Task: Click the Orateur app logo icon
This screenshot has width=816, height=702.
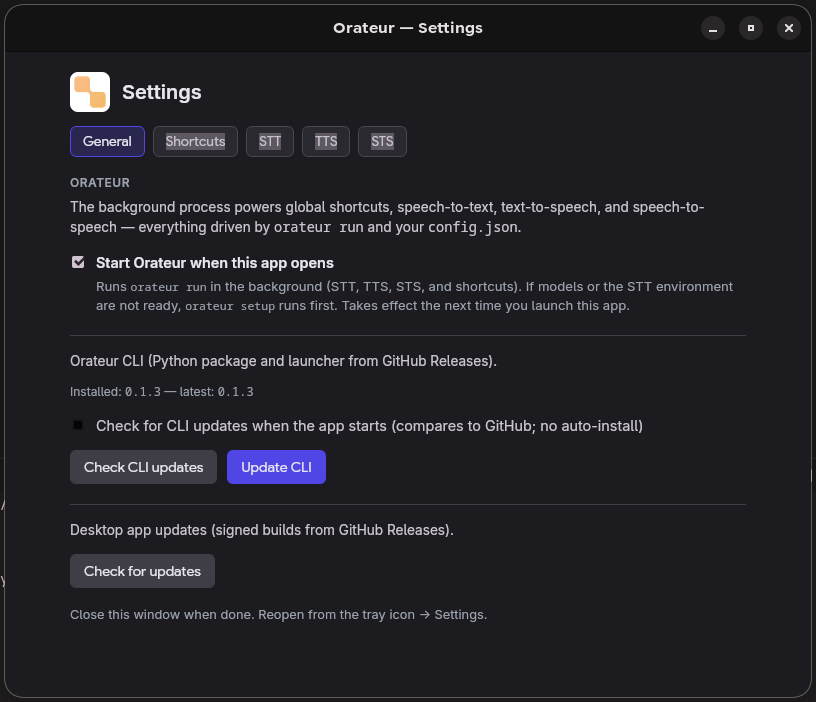Action: [88, 91]
